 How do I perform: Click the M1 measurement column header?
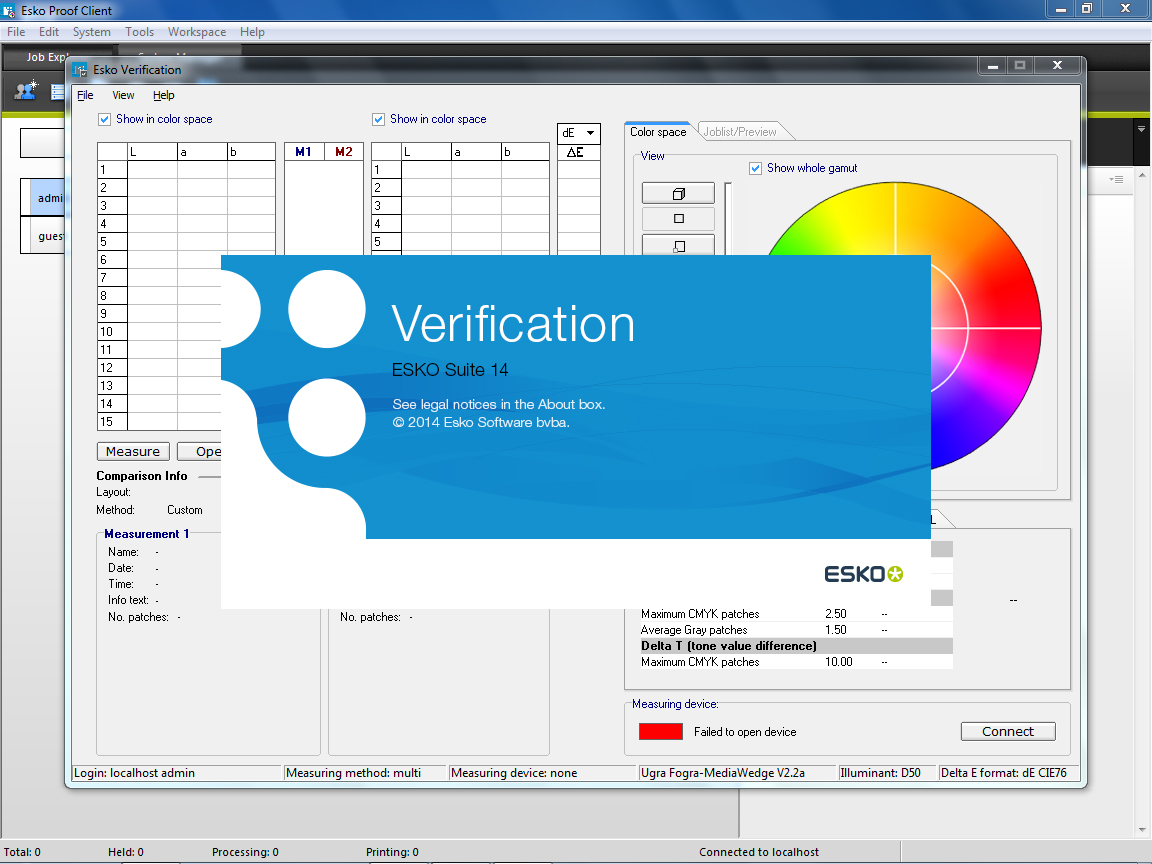pos(303,151)
